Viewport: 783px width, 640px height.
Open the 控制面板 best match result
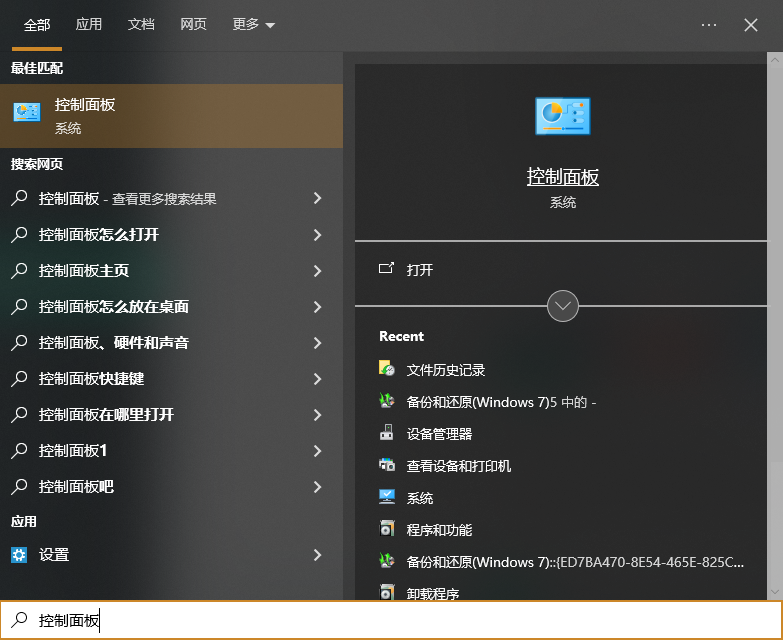(171, 116)
